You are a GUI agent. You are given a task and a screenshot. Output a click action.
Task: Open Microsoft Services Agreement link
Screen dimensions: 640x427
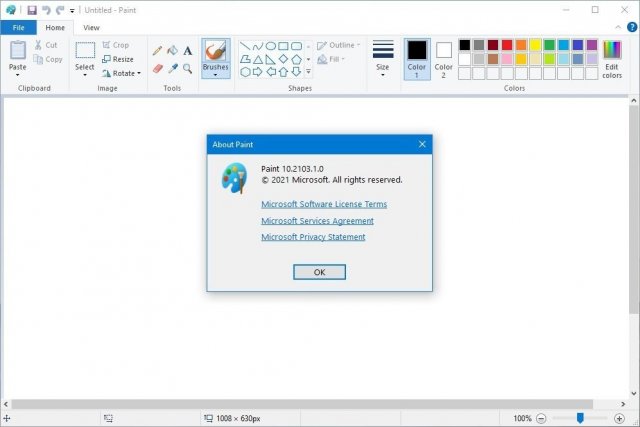click(x=318, y=221)
